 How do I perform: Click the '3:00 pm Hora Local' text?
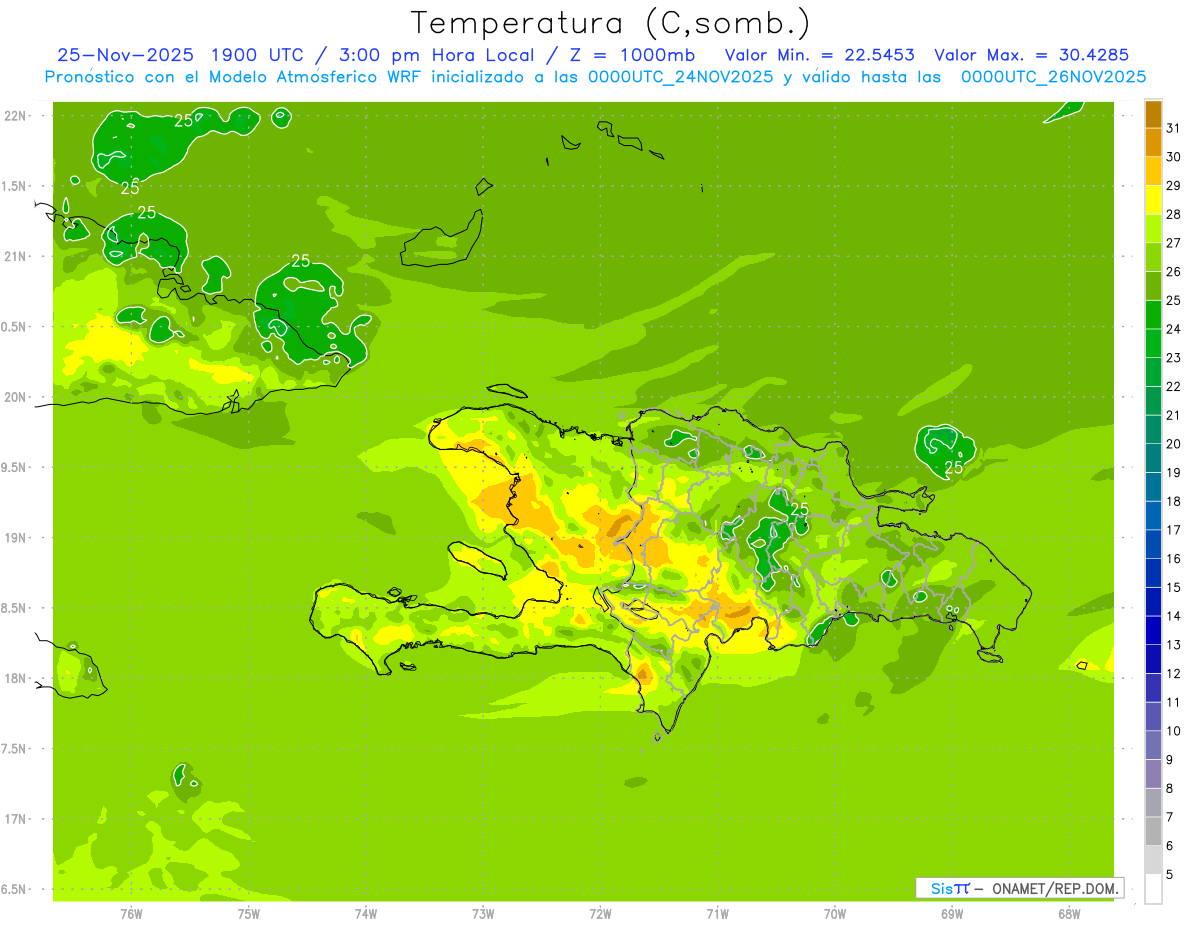click(437, 55)
